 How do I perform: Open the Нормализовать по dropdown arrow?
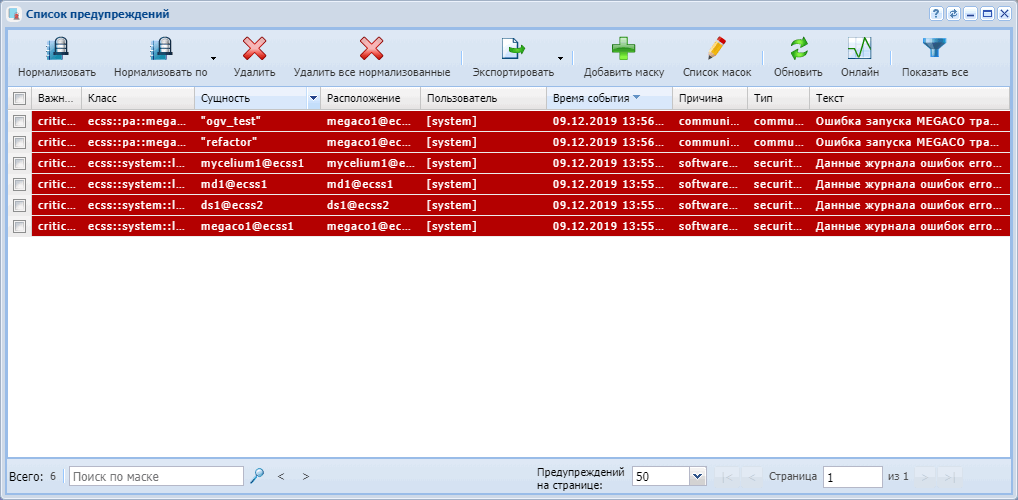214,58
